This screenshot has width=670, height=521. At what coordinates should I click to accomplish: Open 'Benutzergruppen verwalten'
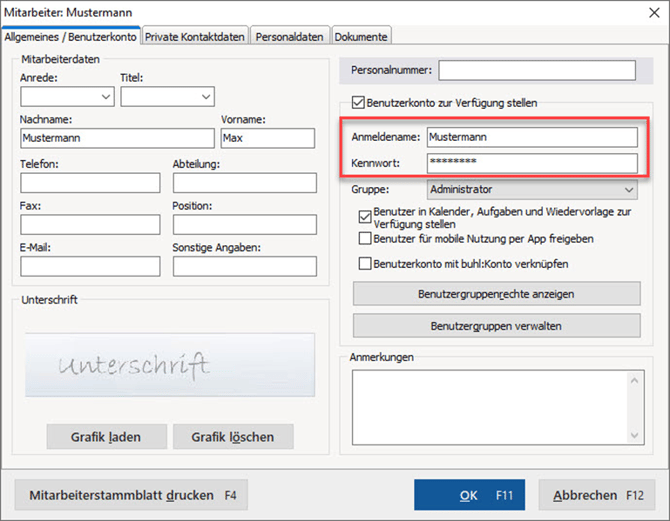[496, 326]
